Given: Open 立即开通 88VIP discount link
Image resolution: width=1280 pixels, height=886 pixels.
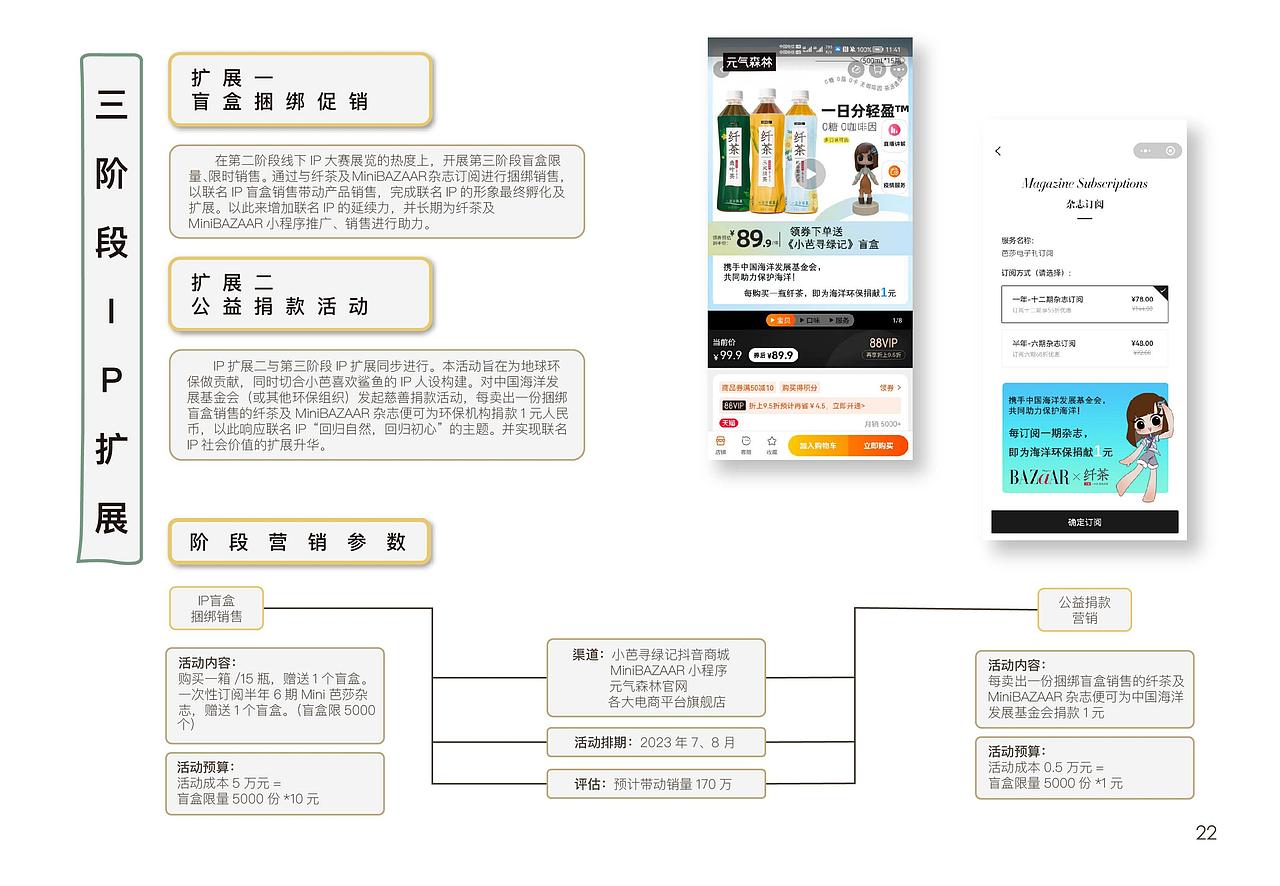Looking at the screenshot, I should [x=849, y=406].
